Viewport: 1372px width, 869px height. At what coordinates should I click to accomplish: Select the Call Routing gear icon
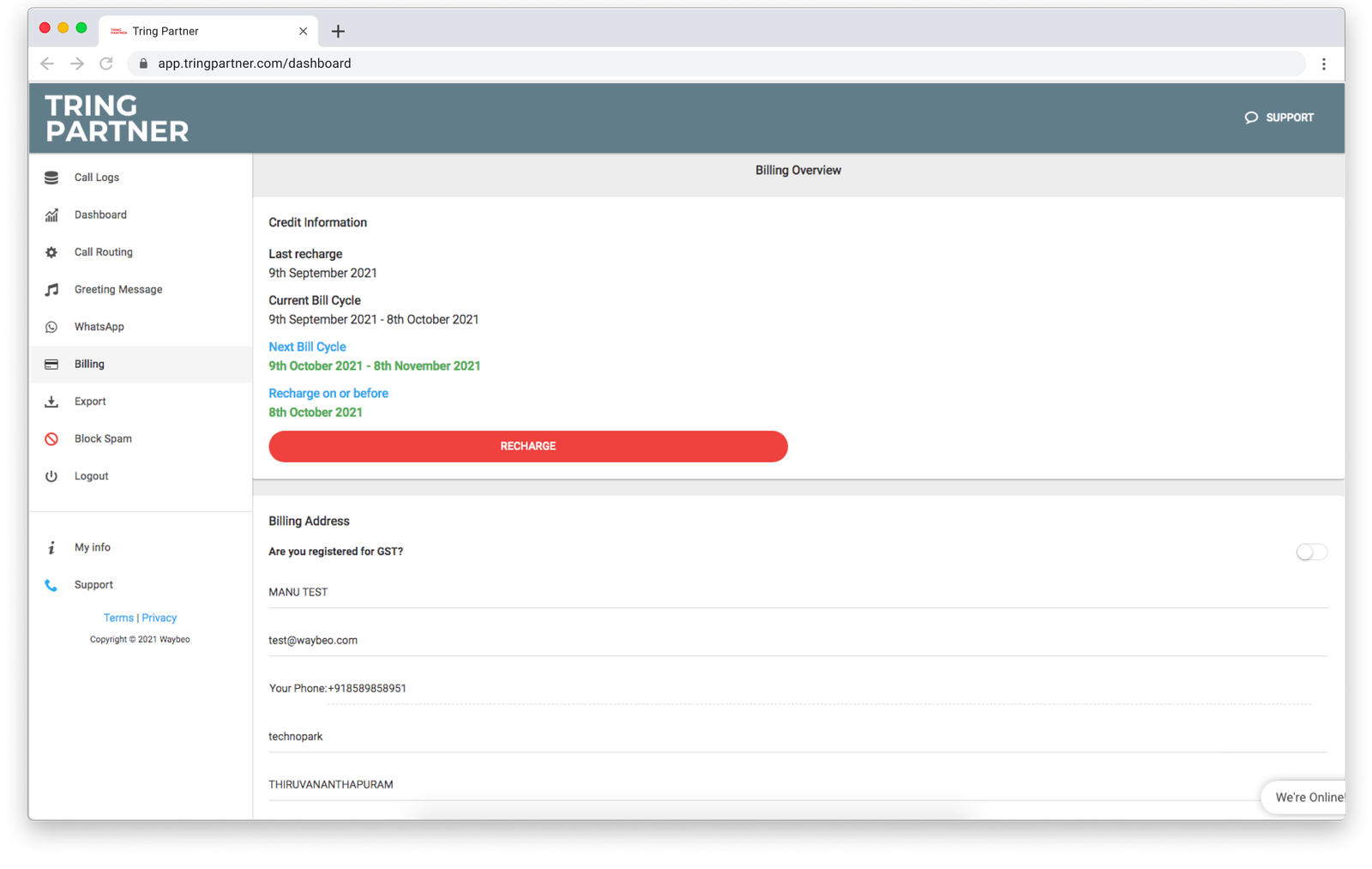pyautogui.click(x=51, y=252)
